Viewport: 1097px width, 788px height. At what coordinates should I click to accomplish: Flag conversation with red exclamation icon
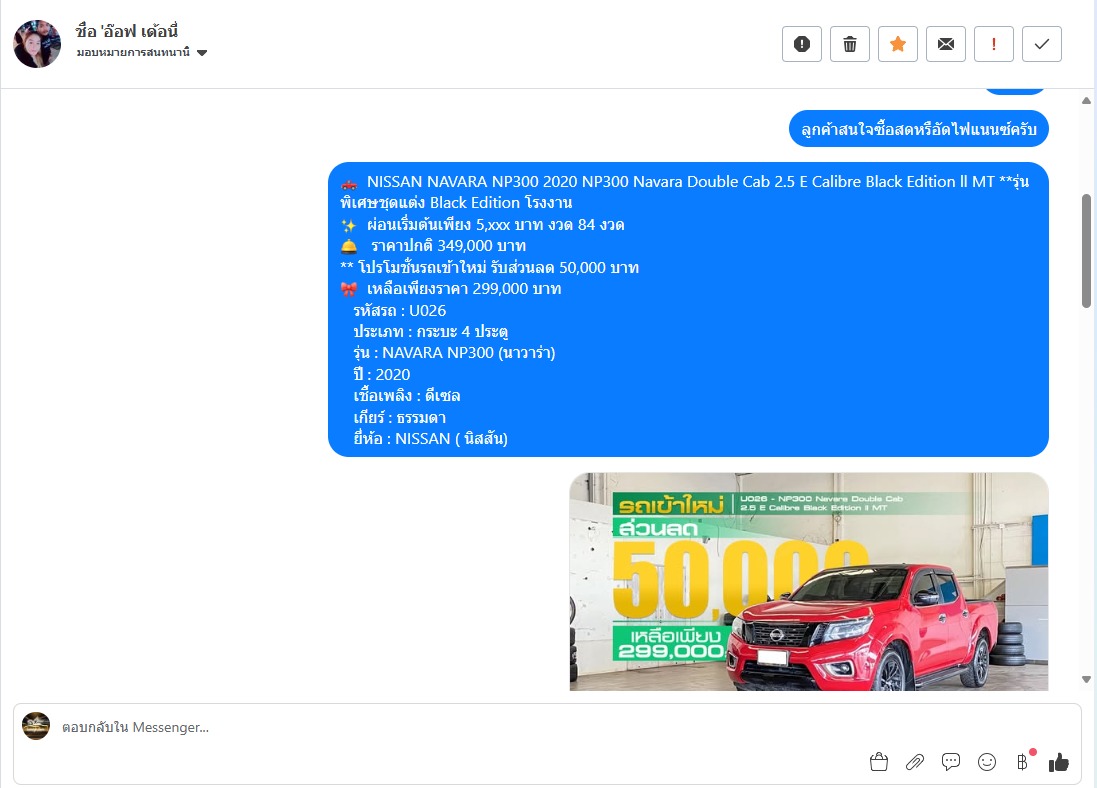(x=993, y=44)
